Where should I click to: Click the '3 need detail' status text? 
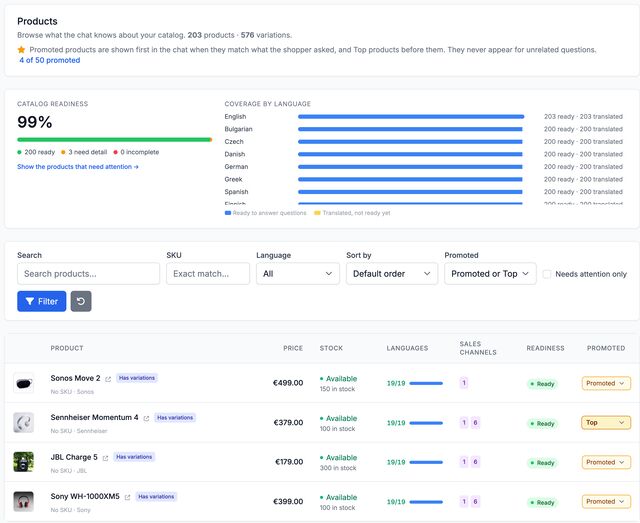(87, 152)
